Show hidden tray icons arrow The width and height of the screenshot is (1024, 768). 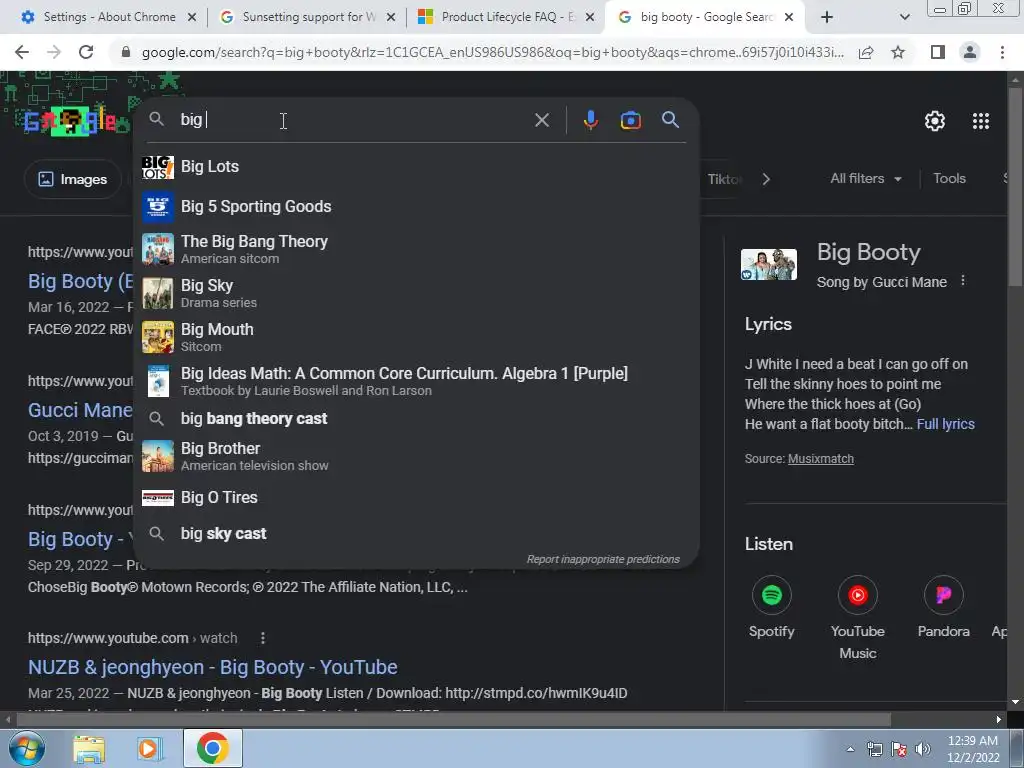pyautogui.click(x=850, y=749)
